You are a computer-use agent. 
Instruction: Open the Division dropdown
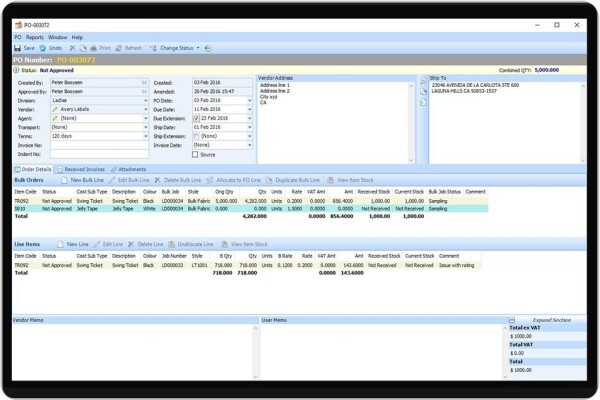click(x=145, y=101)
